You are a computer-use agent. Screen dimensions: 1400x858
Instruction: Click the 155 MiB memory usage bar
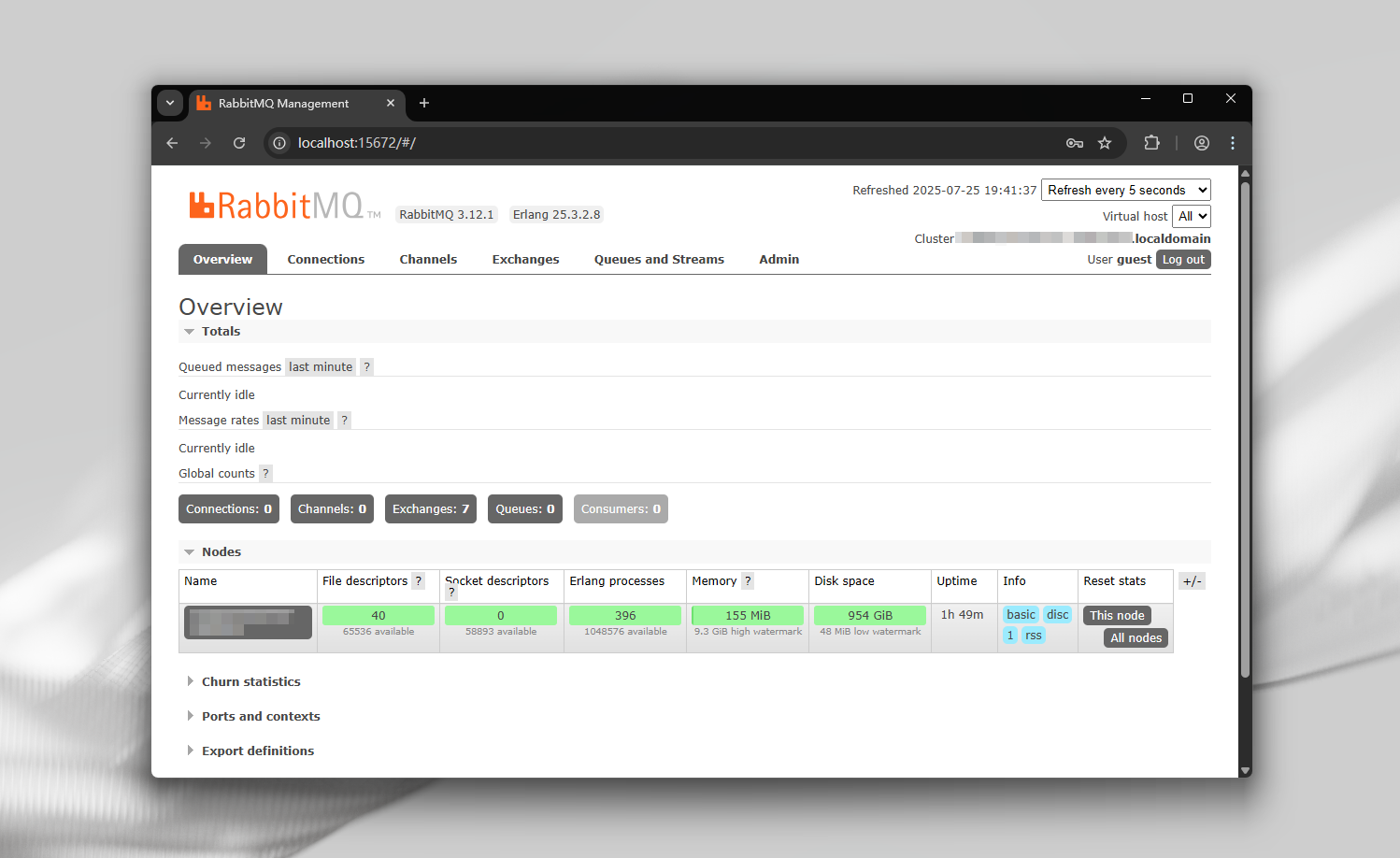748,615
